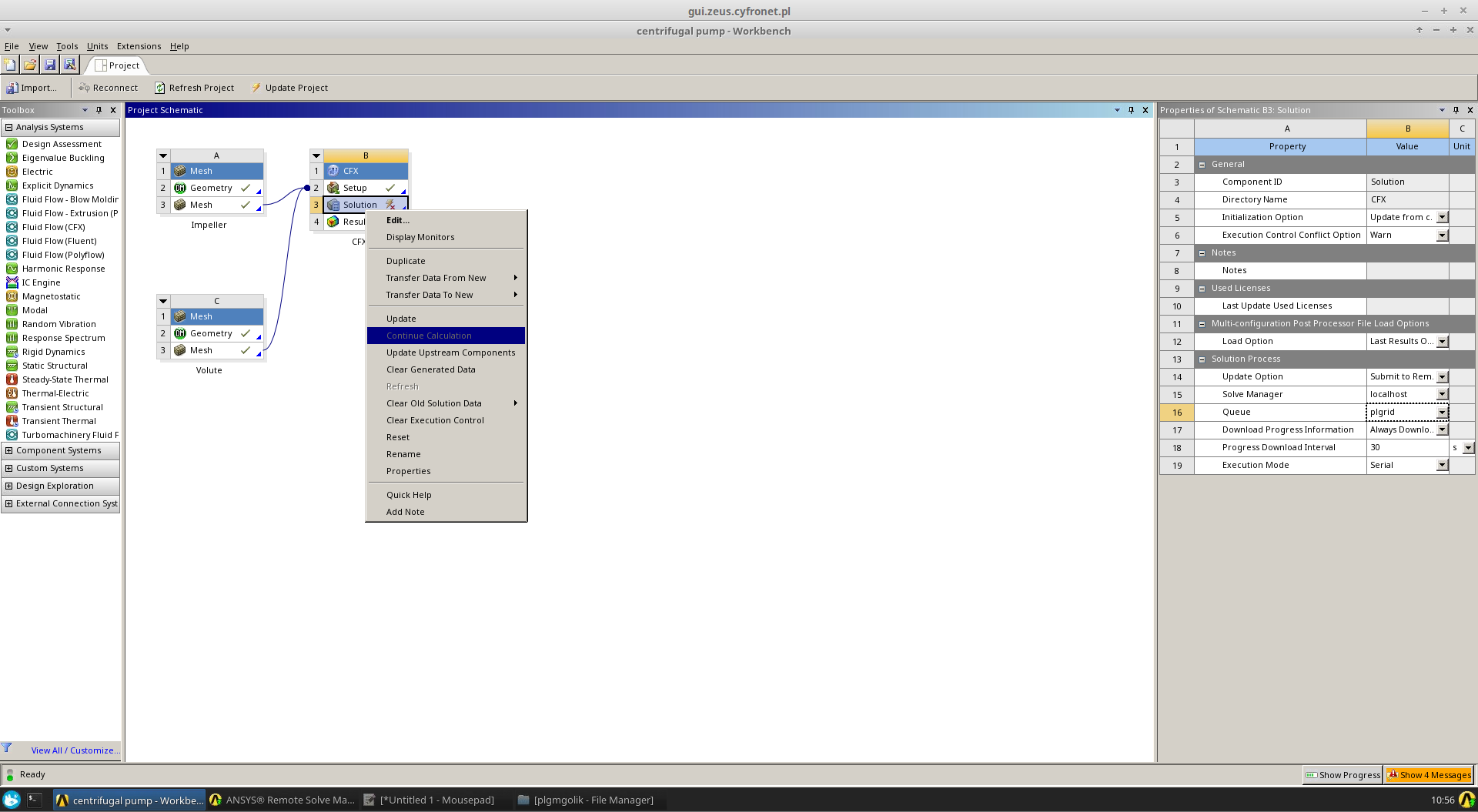Screen dimensions: 1478x812
Task: Switch to ANSYS Remote Solve Manager taskbar item
Action: [283, 800]
